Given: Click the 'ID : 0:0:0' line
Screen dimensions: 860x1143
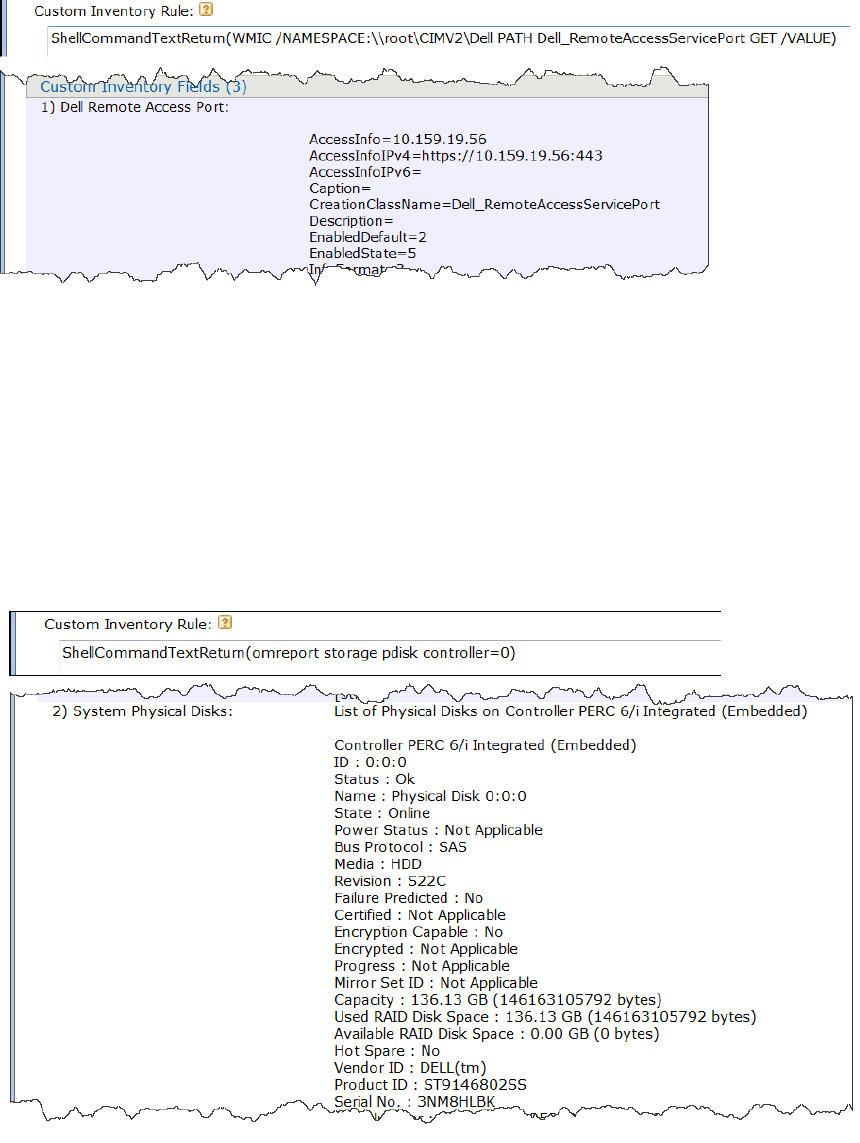Looking at the screenshot, I should click(x=370, y=762).
